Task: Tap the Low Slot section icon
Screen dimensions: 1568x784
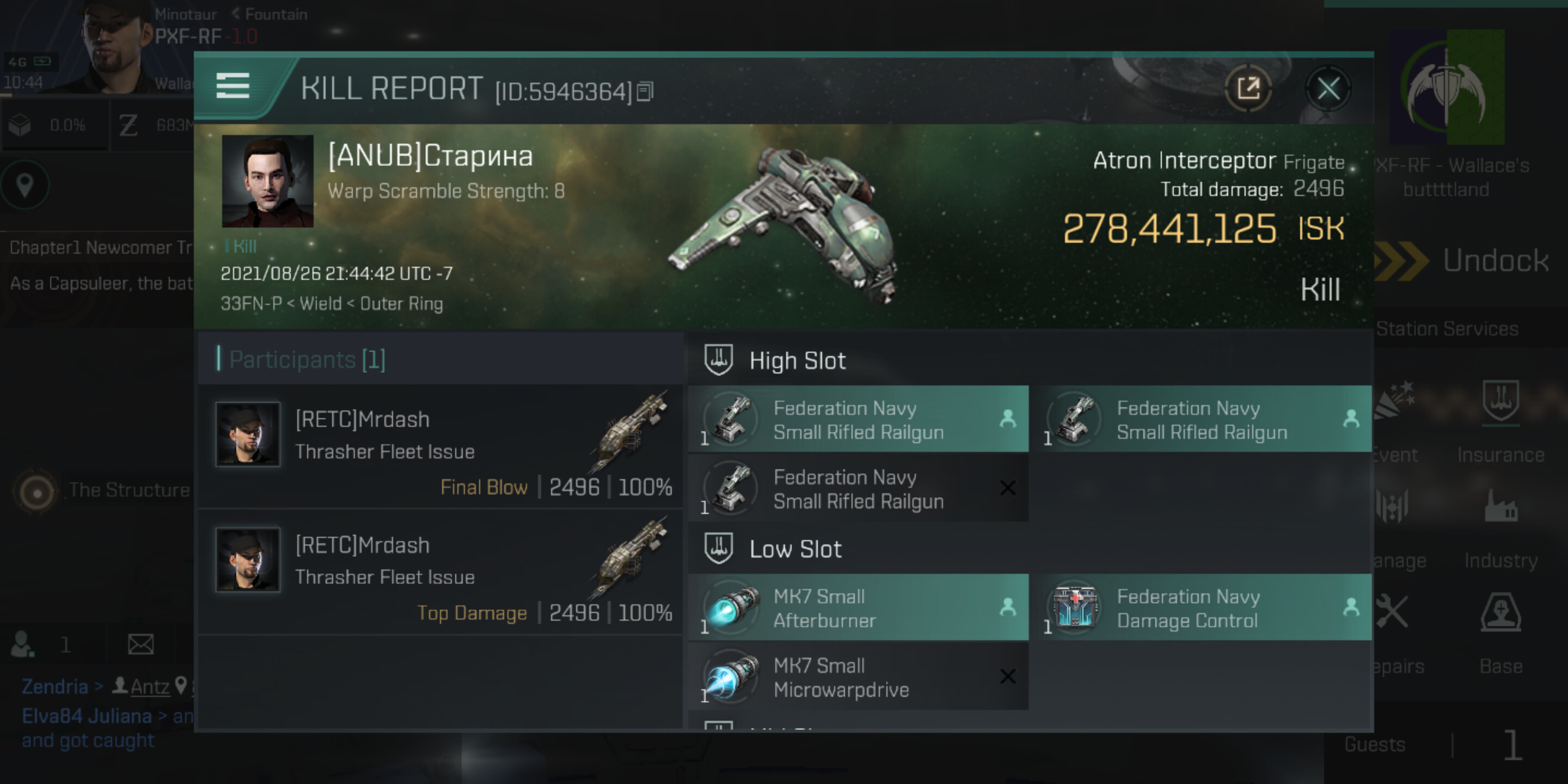Action: pyautogui.click(x=718, y=548)
